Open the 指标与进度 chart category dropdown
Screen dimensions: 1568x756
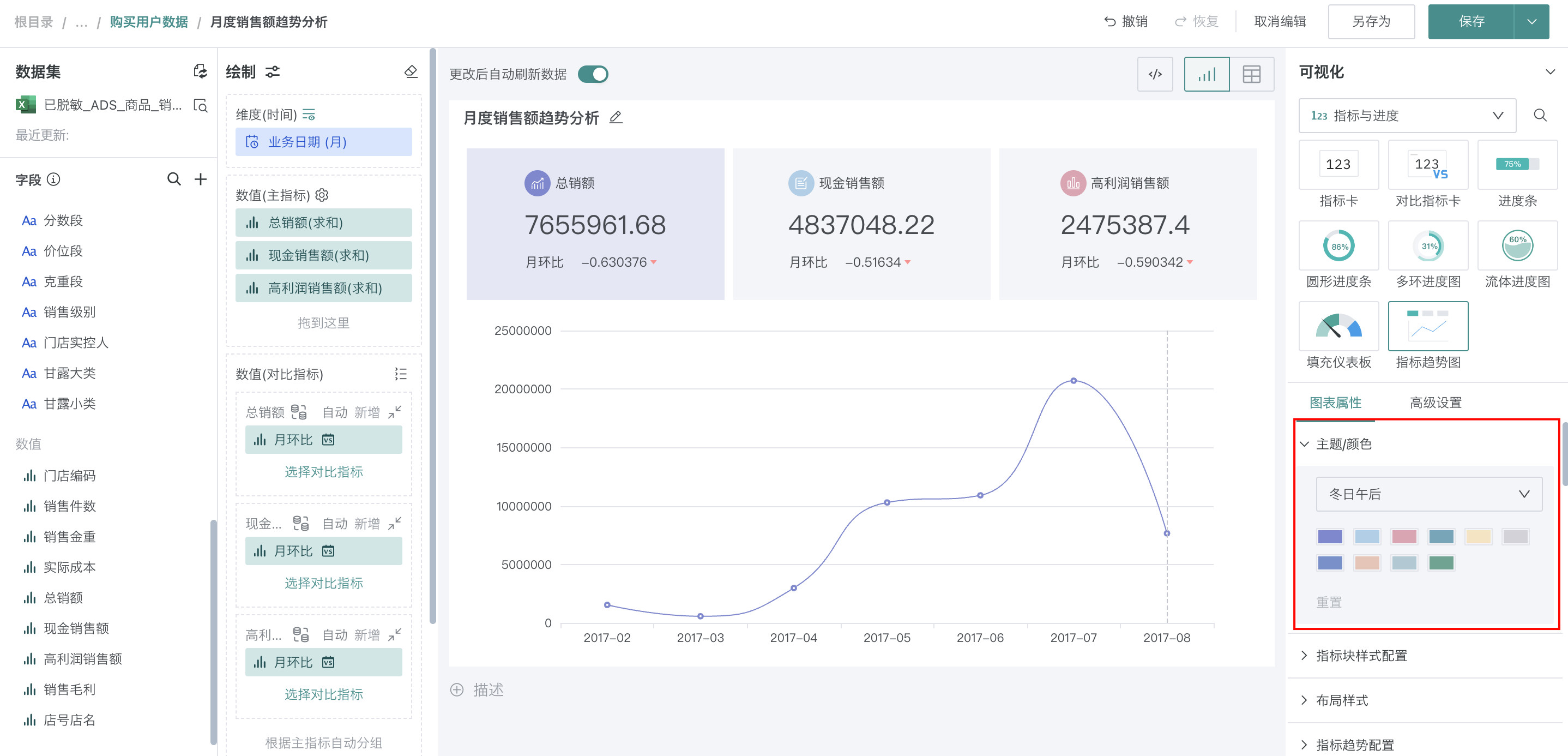click(x=1407, y=116)
